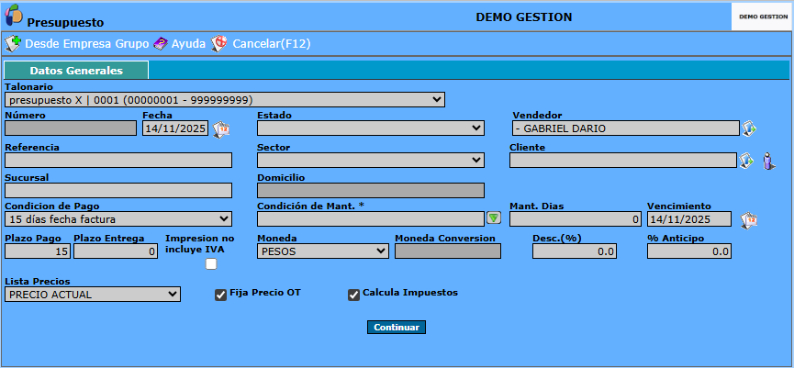Viewport: 794px width, 368px height.
Task: Open the Condicion de Pago dropdown
Action: [118, 219]
